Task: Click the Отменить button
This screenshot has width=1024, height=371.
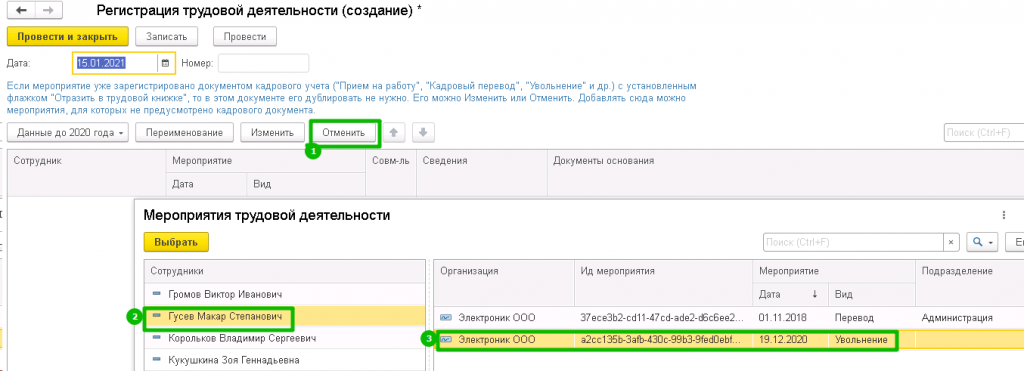Action: (x=344, y=133)
